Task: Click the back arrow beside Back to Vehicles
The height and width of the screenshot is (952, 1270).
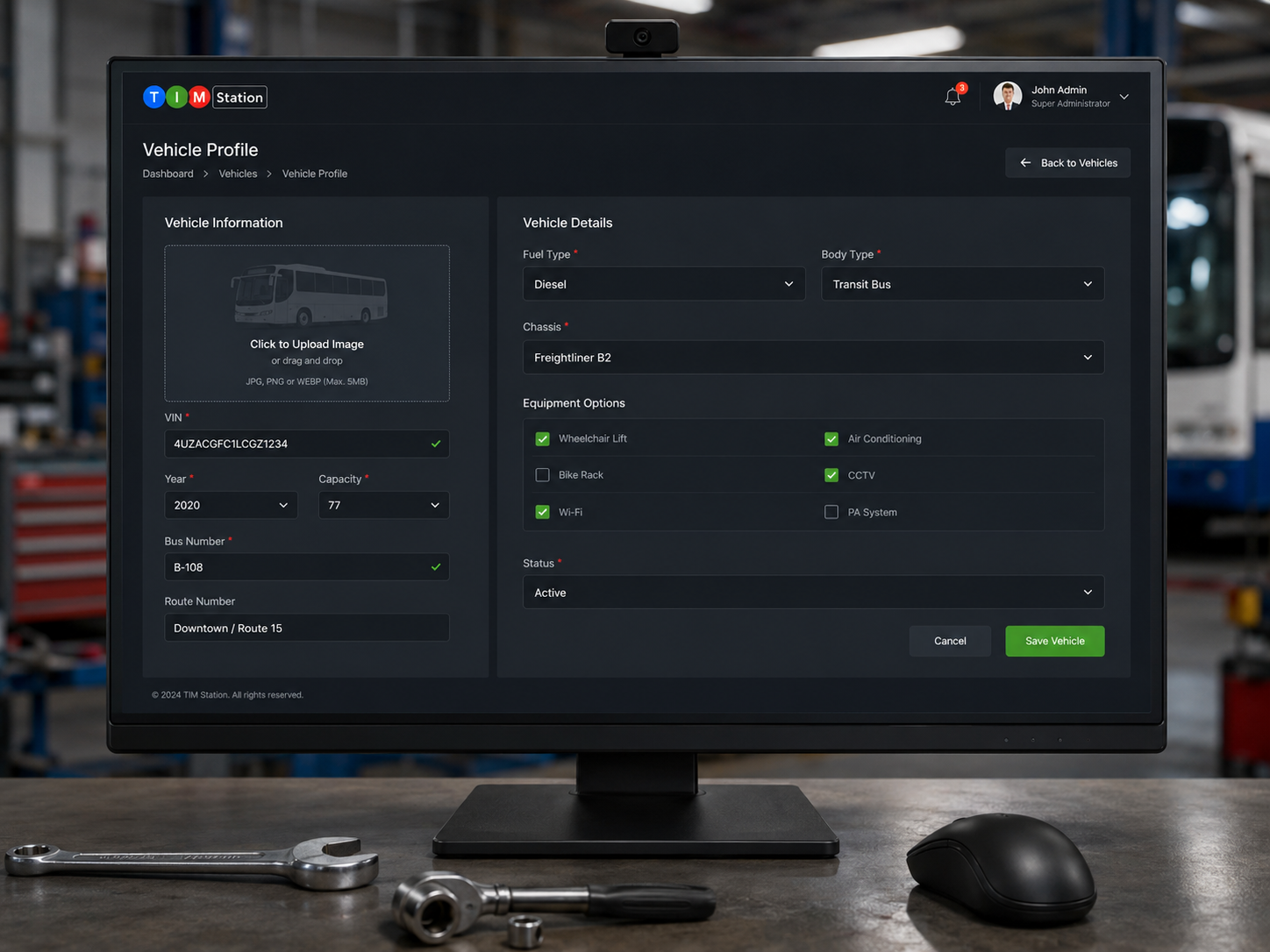Action: coord(1025,163)
